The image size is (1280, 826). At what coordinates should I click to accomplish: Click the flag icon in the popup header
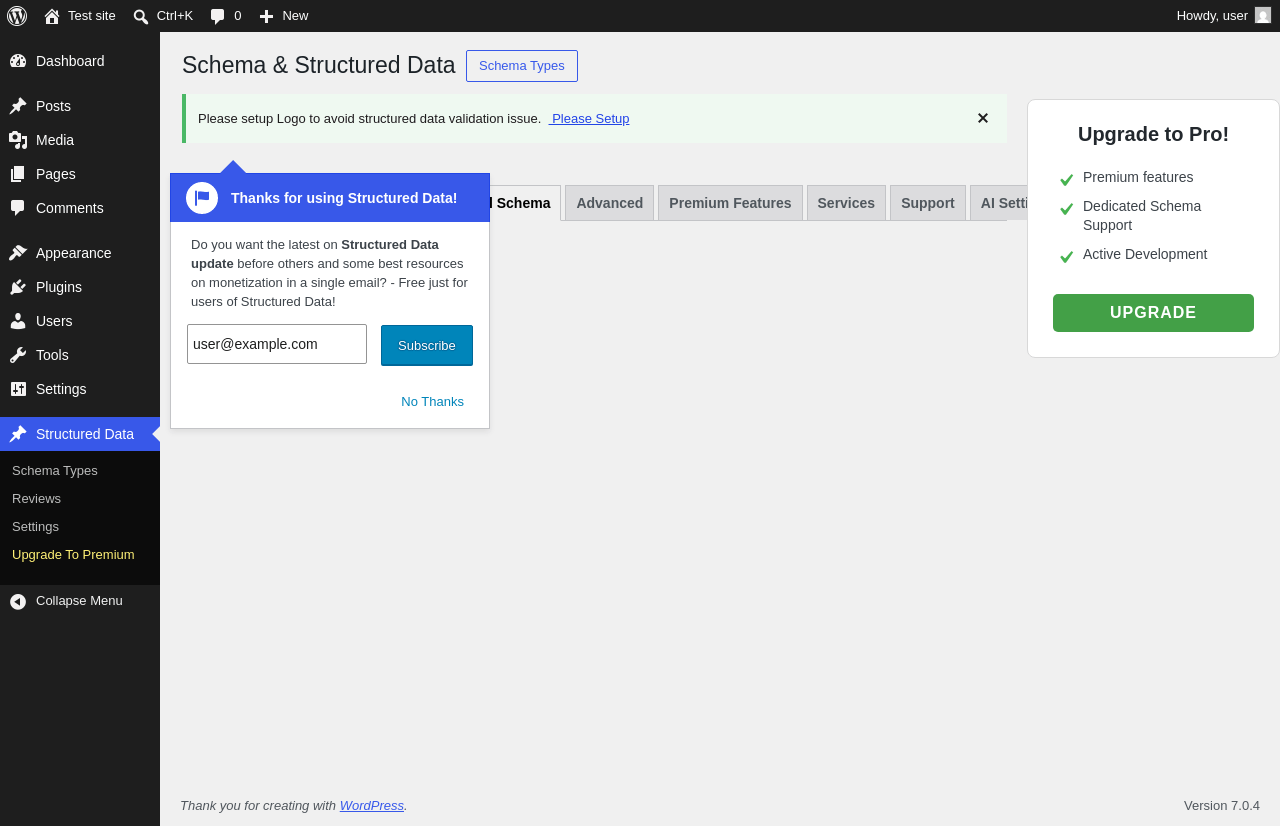click(202, 198)
